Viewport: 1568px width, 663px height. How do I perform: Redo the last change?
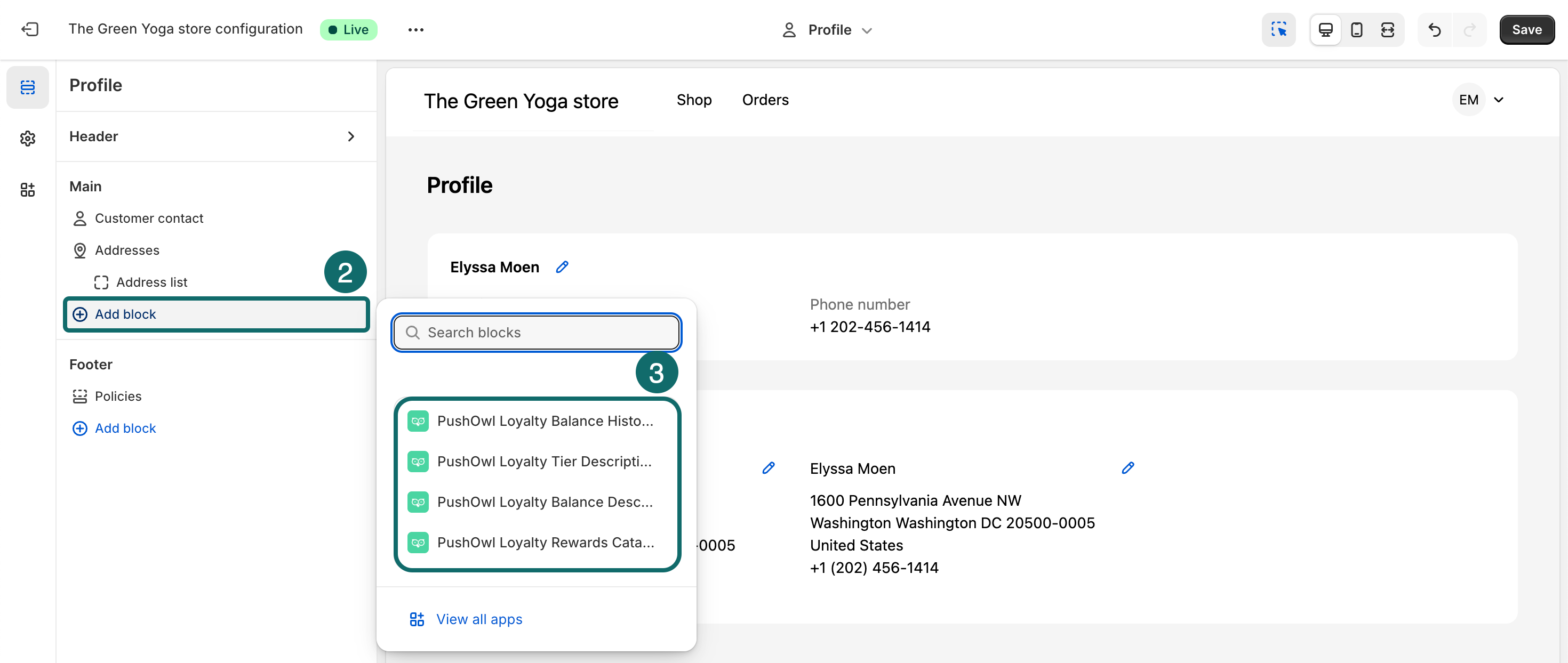1469,29
